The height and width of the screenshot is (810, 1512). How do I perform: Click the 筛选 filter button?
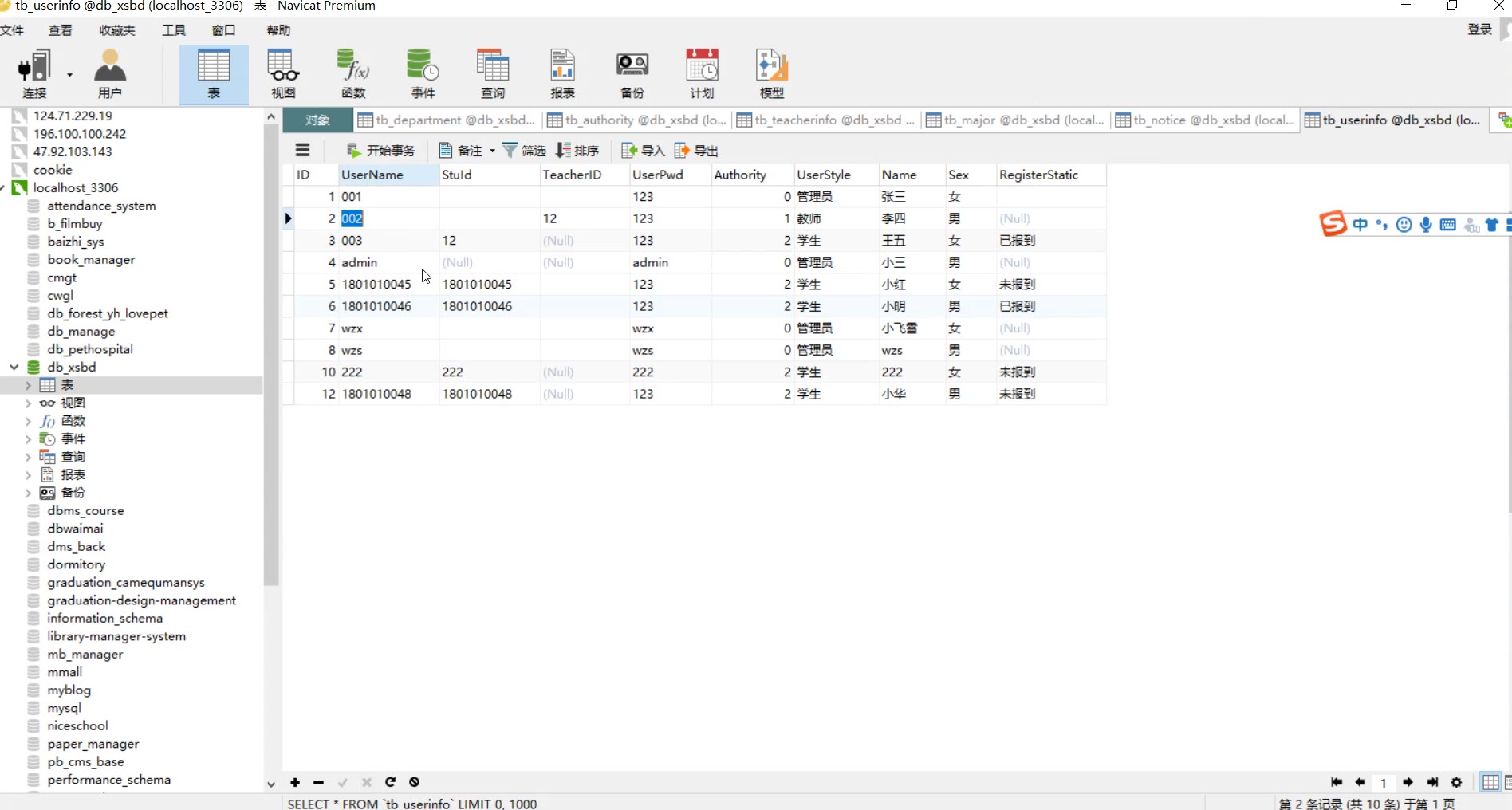coord(524,151)
